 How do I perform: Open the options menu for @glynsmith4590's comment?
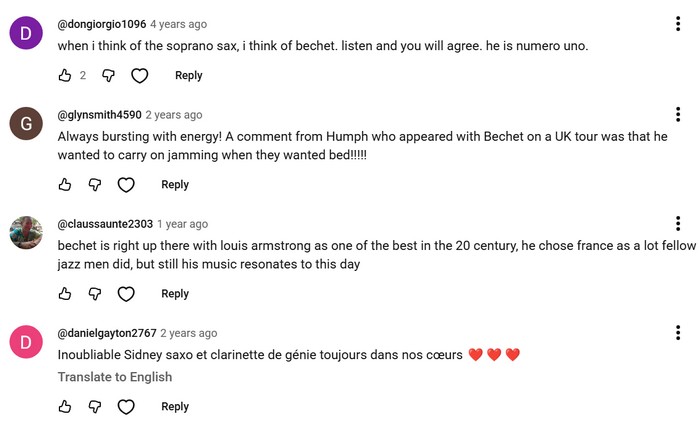[x=678, y=114]
